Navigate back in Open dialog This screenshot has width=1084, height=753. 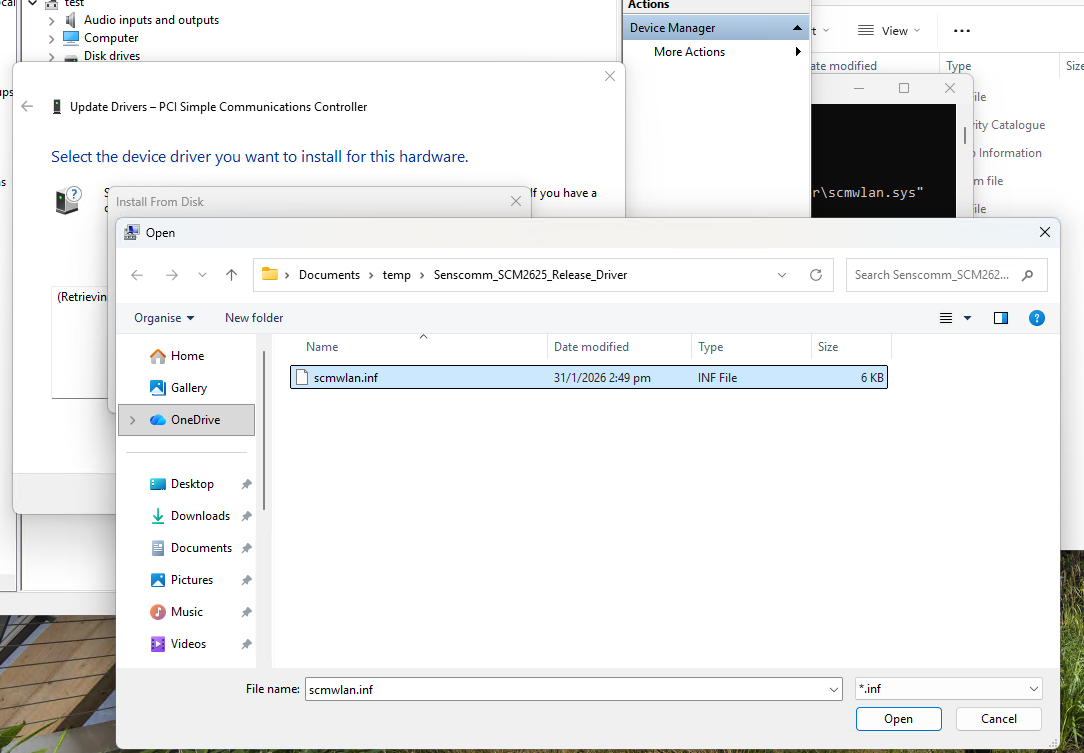[137, 275]
